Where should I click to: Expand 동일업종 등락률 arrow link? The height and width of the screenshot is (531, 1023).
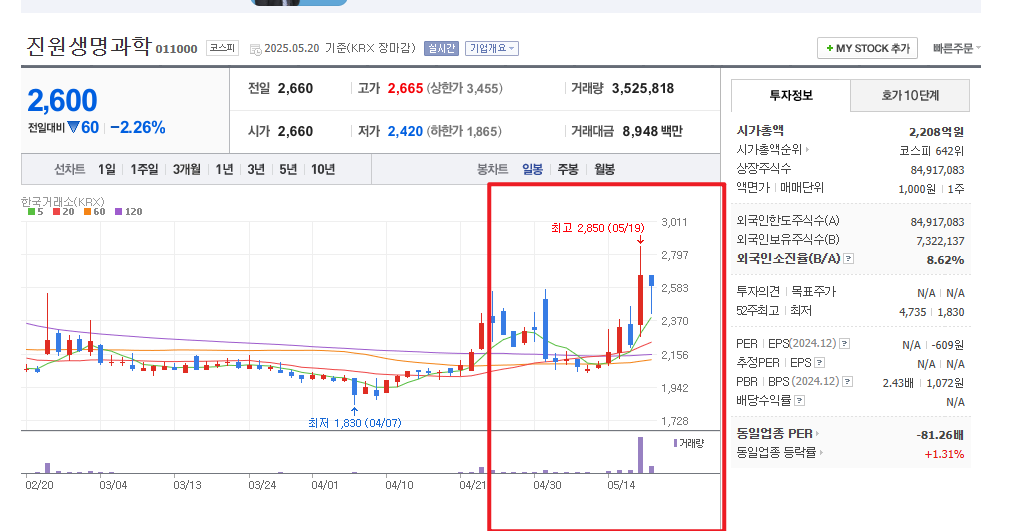(x=779, y=452)
